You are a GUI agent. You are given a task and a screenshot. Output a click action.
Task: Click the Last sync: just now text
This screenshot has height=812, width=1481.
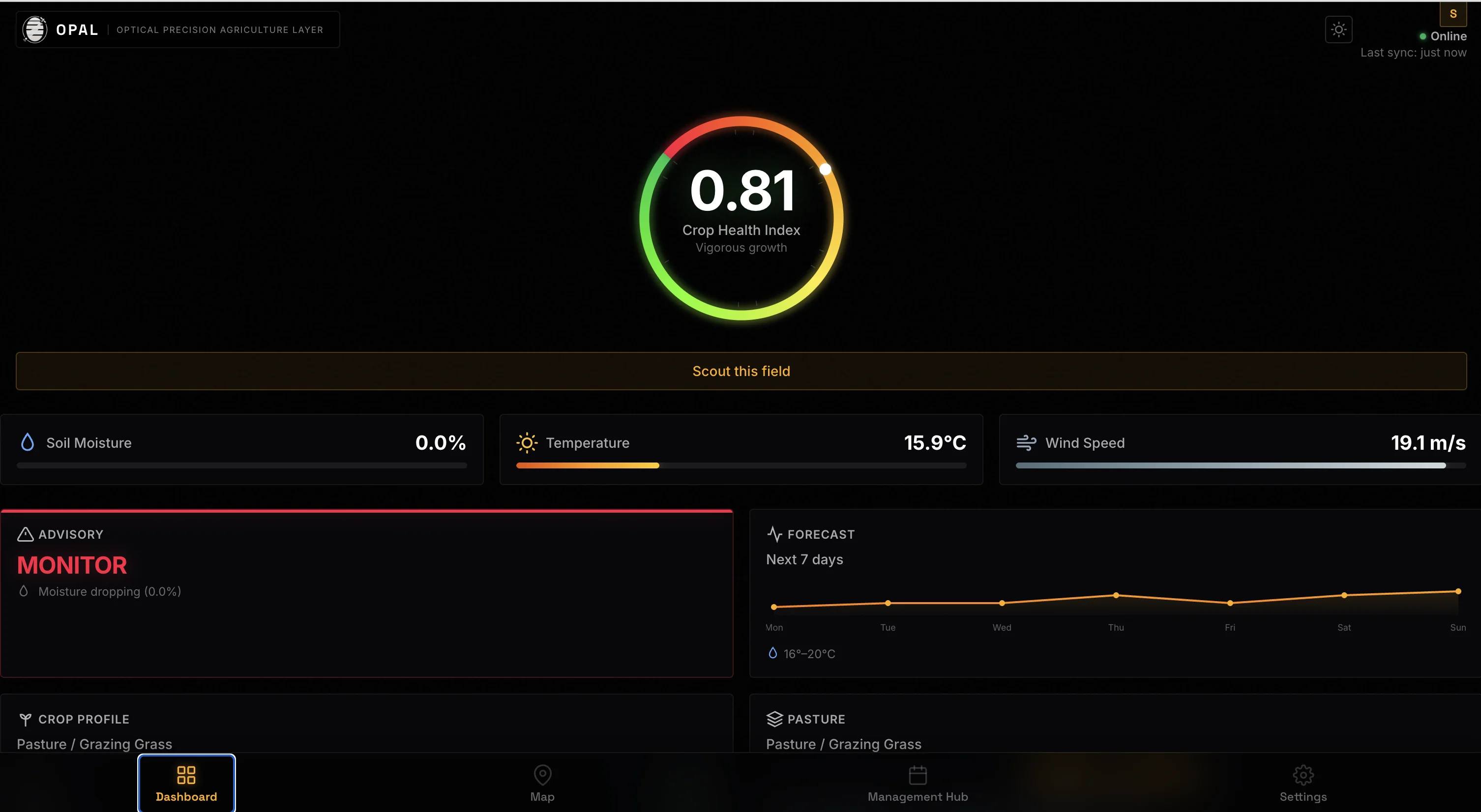(x=1413, y=53)
